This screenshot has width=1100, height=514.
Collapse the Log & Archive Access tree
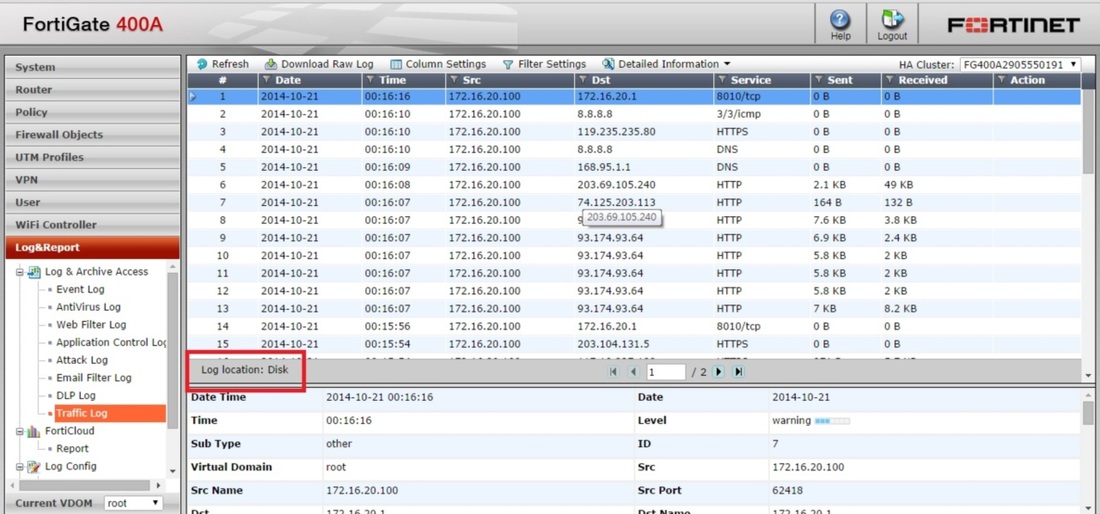pyautogui.click(x=20, y=272)
